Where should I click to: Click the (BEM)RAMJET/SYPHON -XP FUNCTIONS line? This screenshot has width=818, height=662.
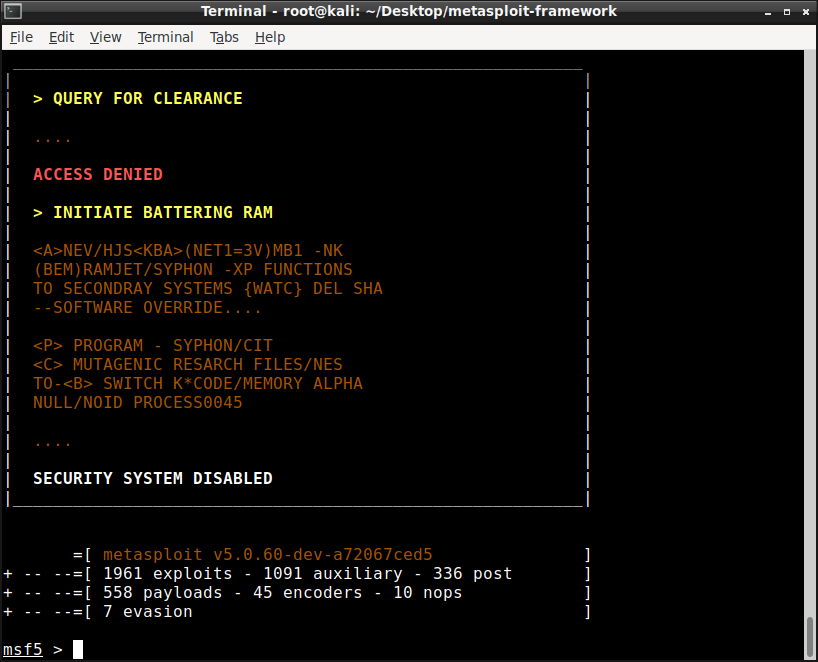tap(193, 270)
